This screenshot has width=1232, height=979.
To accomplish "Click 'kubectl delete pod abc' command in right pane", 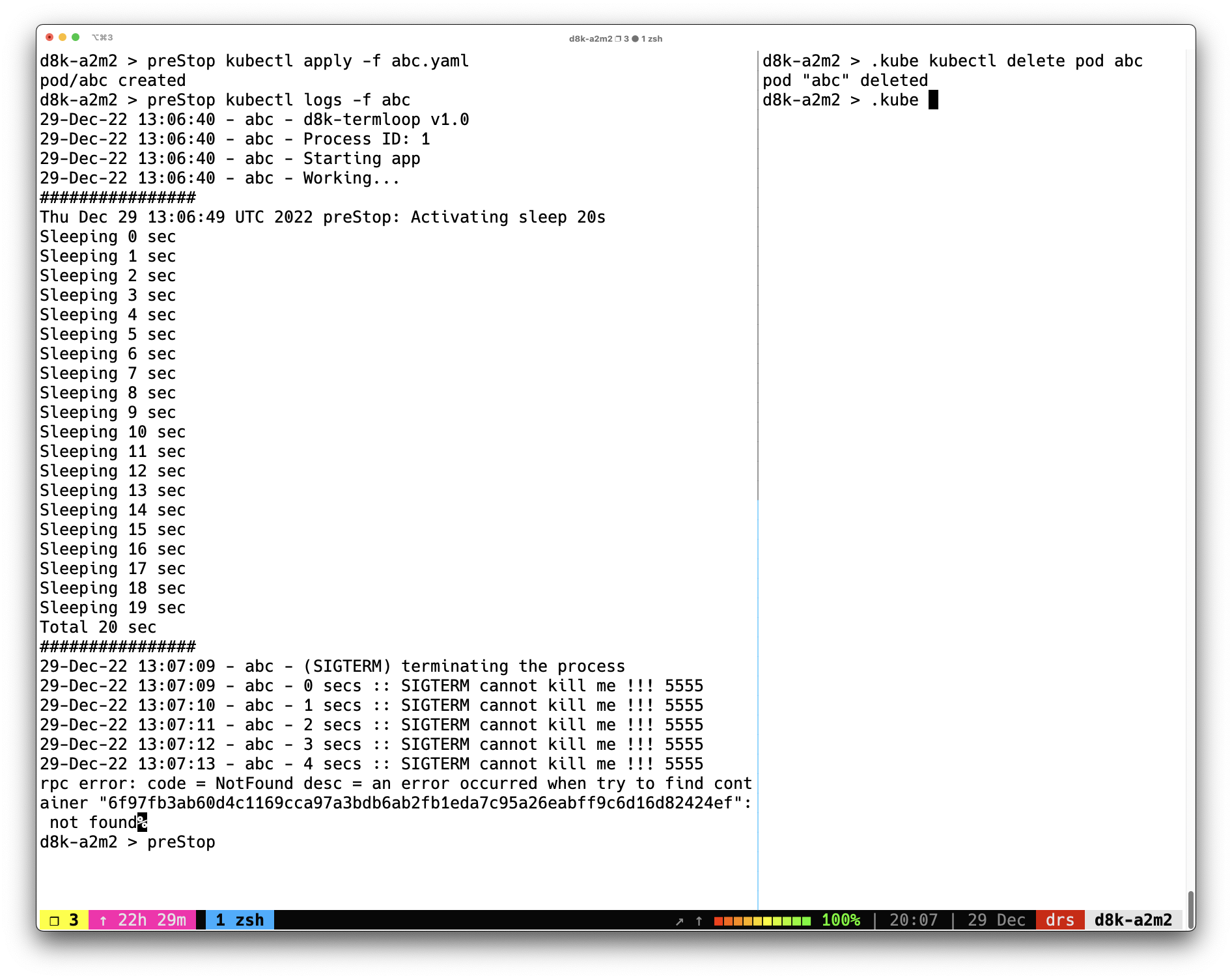I will [1035, 61].
